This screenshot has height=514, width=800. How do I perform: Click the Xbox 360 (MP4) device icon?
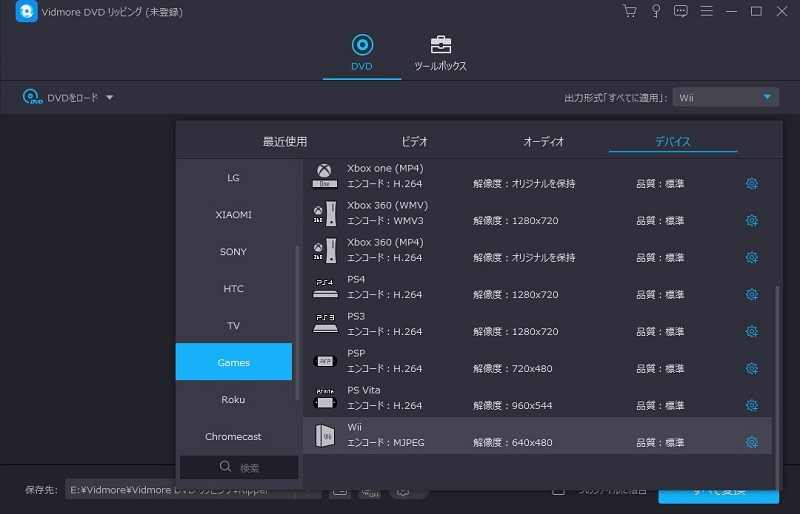324,250
